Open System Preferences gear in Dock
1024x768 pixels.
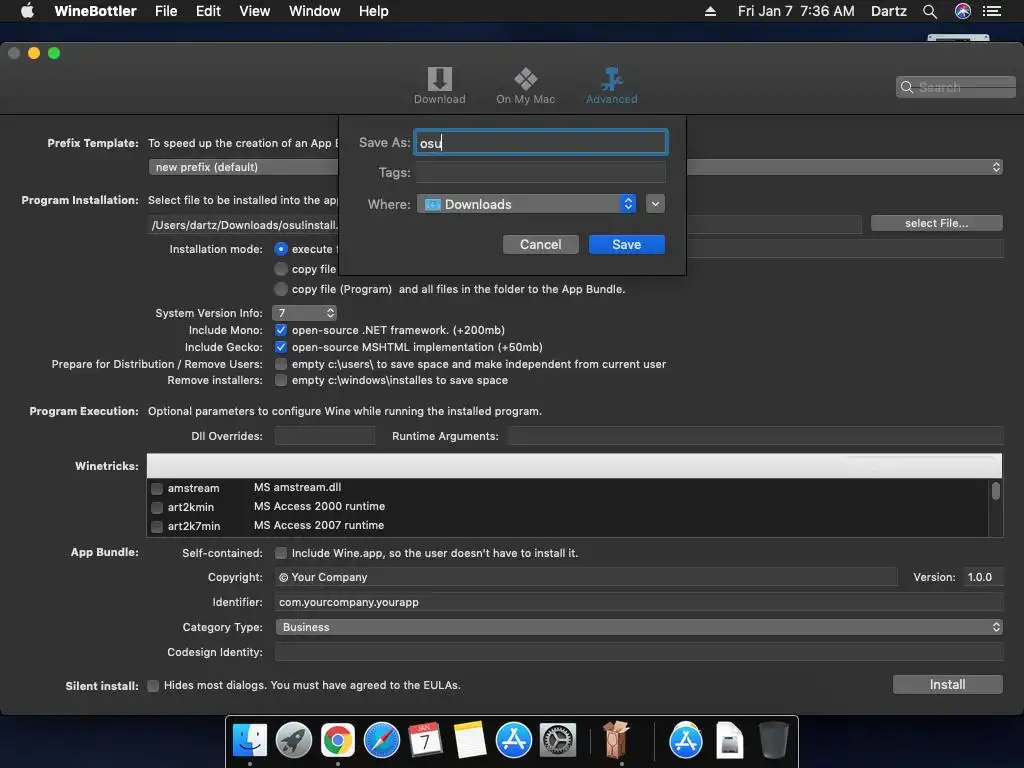click(557, 740)
